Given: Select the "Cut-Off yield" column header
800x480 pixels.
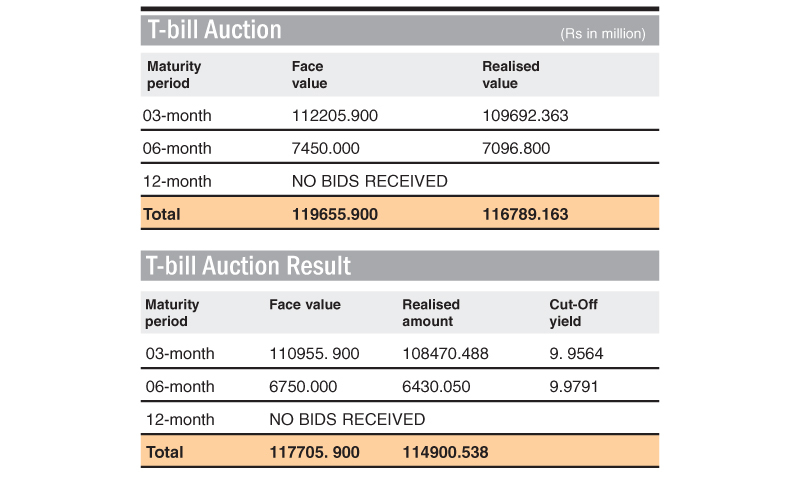Looking at the screenshot, I should (x=574, y=313).
